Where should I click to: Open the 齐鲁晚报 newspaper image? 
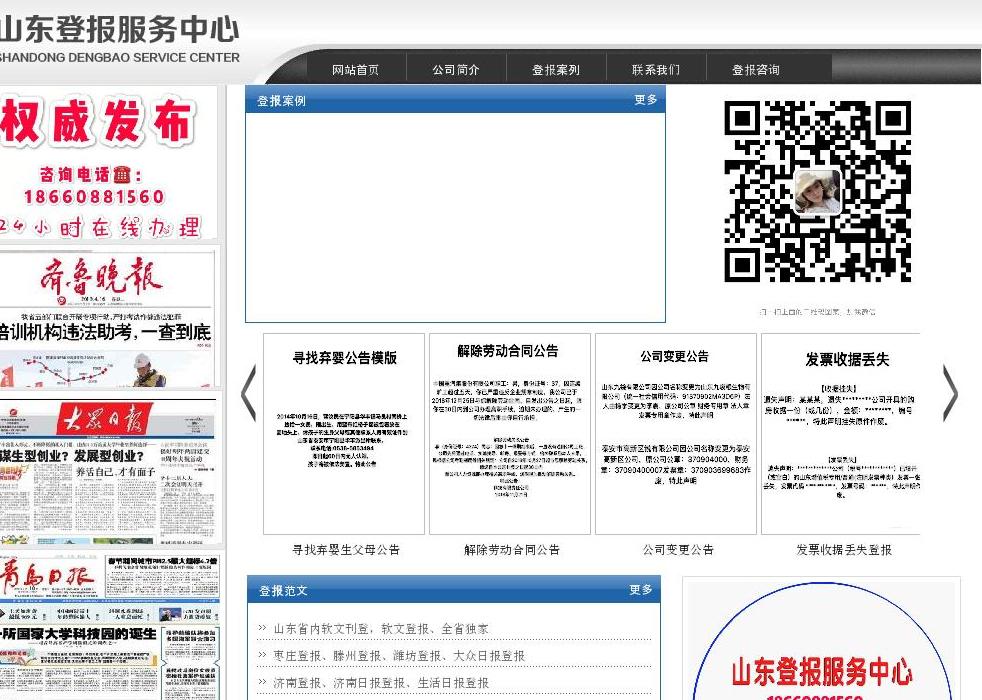tap(108, 319)
